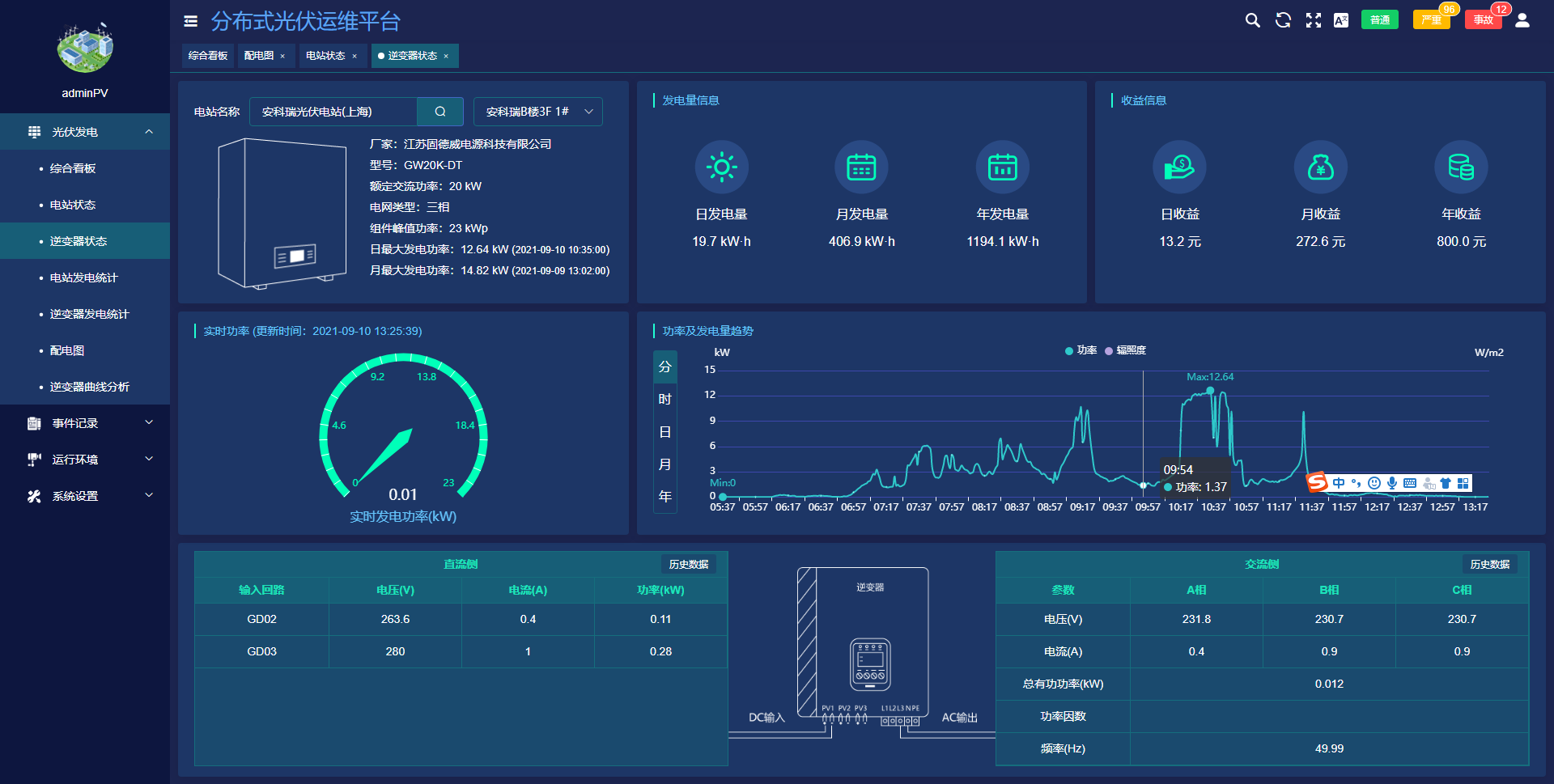Click the 电站名称 input field
This screenshot has height=784, width=1554.
333,112
